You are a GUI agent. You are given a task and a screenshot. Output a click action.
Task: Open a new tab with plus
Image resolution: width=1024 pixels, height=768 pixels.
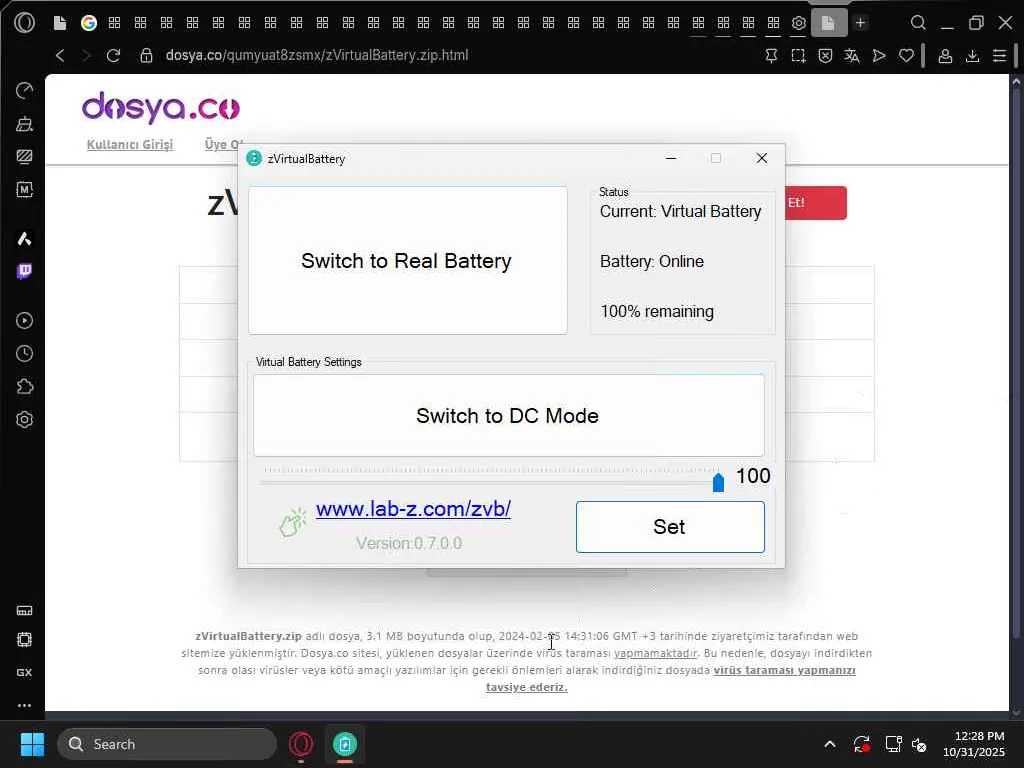(x=861, y=23)
